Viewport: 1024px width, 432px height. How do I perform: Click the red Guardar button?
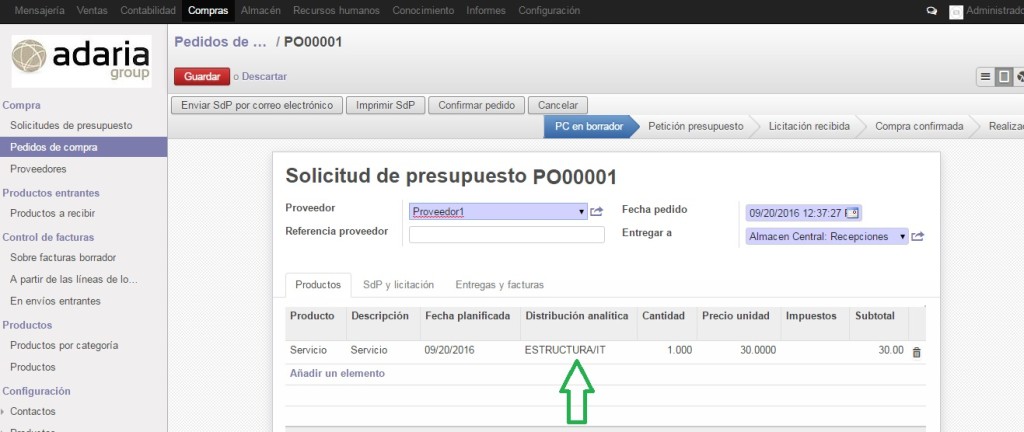pos(202,76)
